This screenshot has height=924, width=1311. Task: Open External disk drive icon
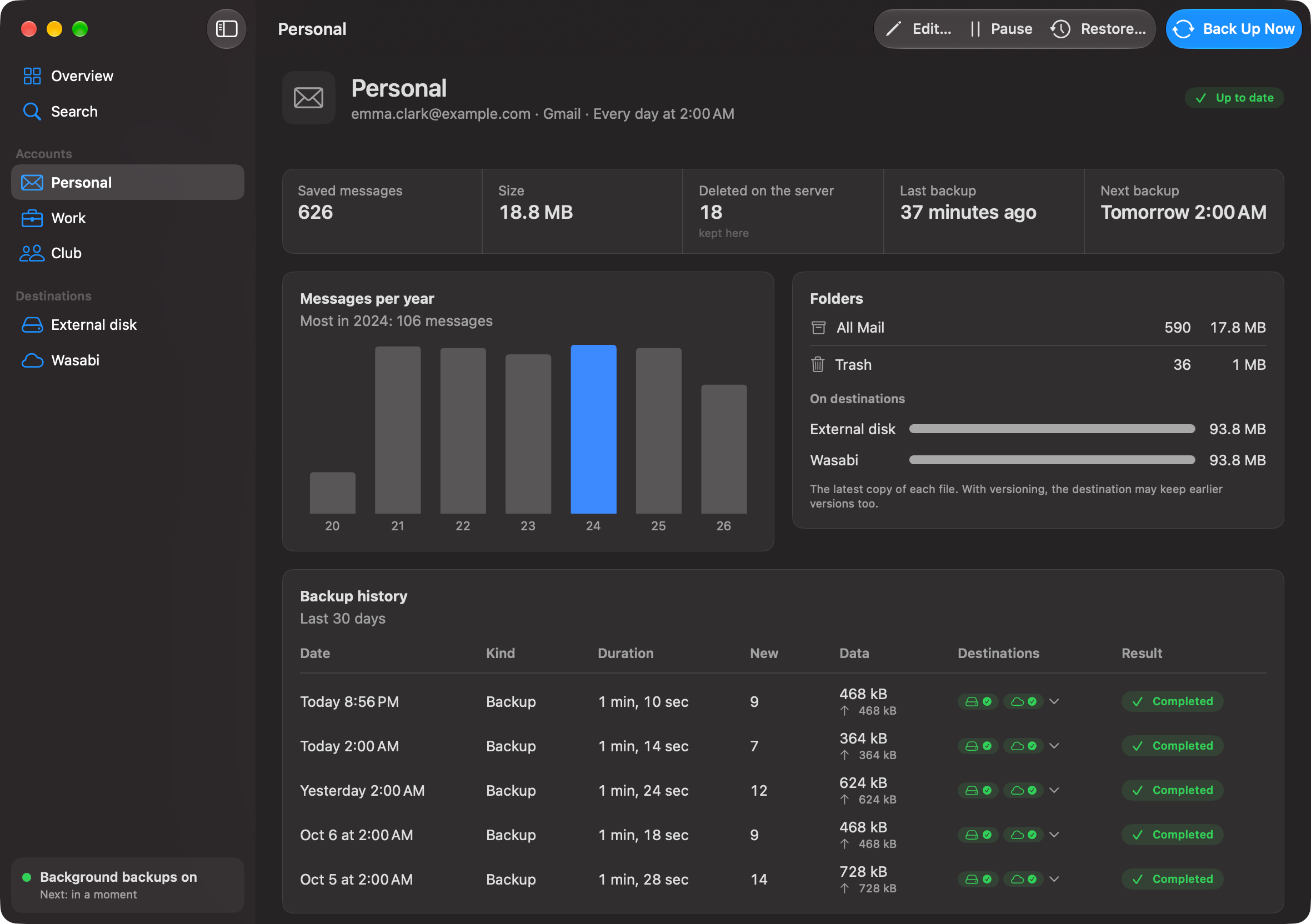(32, 325)
